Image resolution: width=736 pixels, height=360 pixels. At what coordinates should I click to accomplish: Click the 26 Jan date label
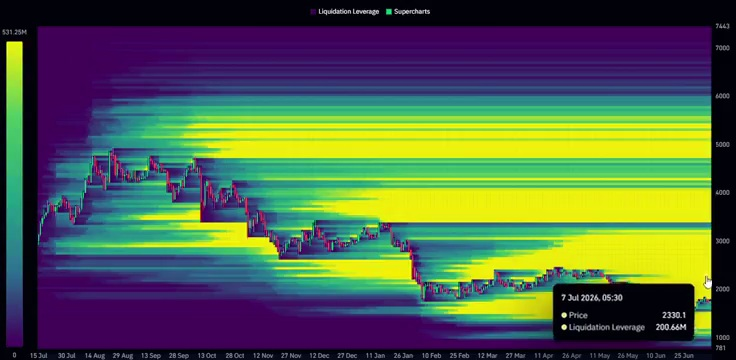click(403, 355)
